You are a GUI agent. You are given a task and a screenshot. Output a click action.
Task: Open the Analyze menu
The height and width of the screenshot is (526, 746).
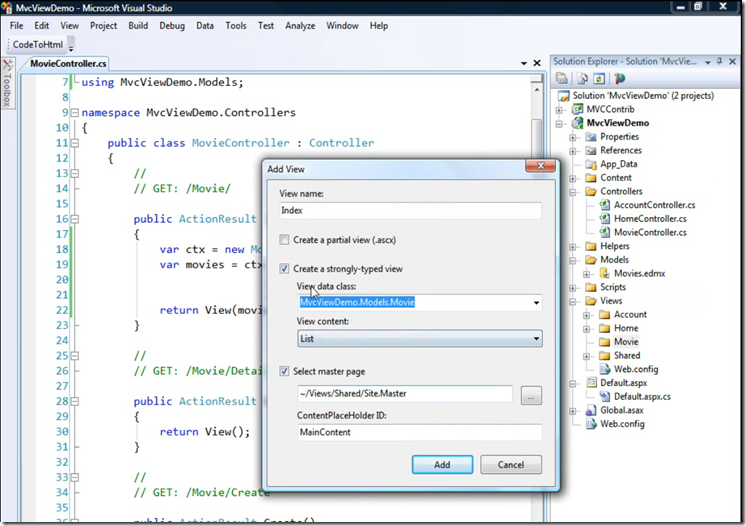(300, 26)
